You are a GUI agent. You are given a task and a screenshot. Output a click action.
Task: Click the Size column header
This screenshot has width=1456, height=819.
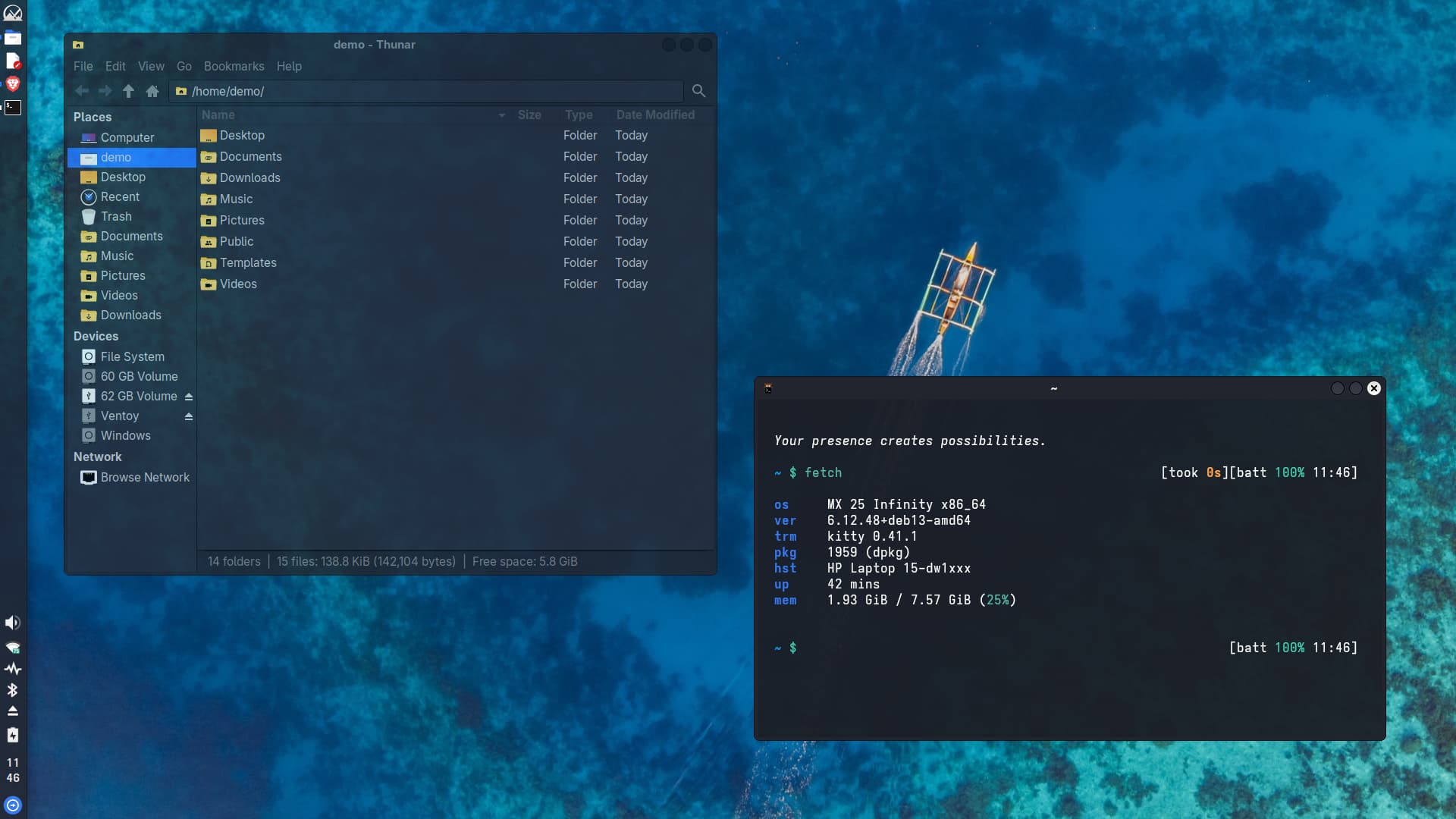[529, 115]
